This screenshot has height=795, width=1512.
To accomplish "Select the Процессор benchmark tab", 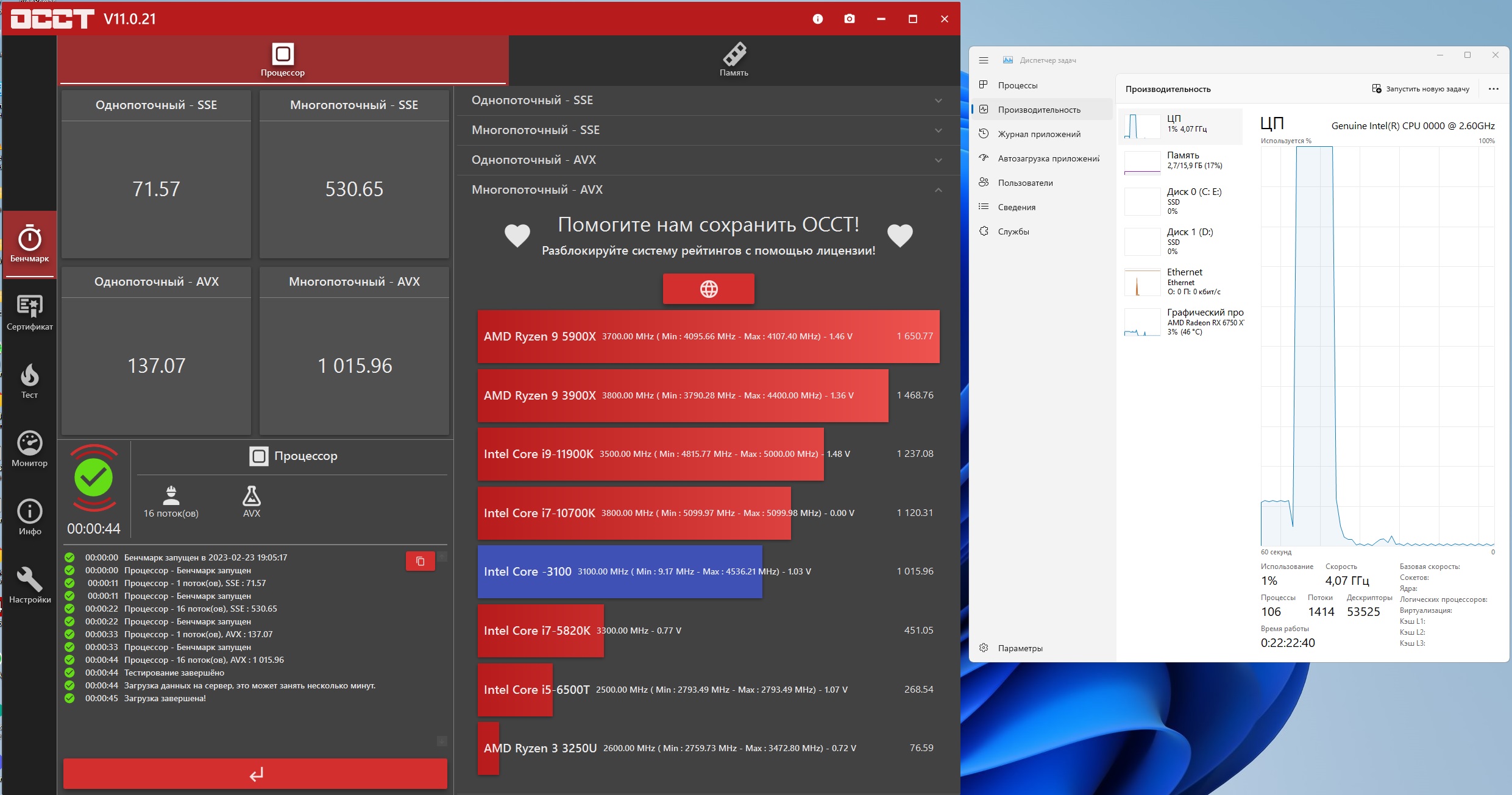I will coord(283,60).
